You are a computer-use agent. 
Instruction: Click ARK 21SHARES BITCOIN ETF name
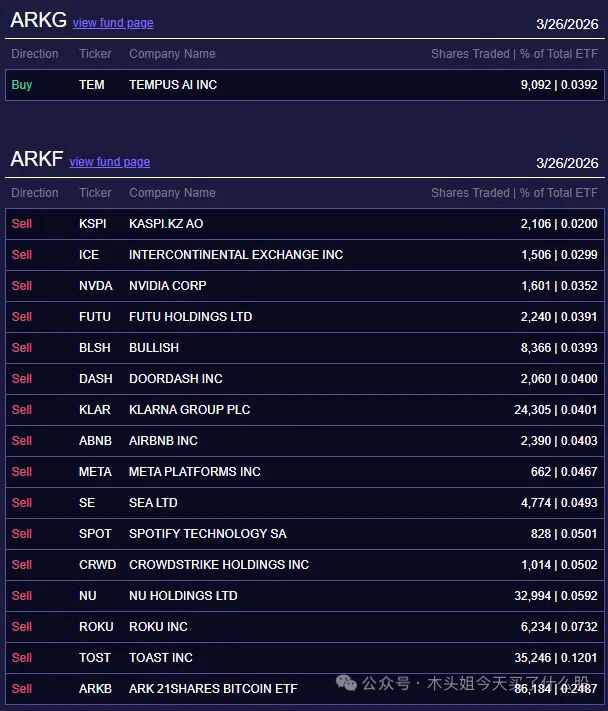(x=213, y=689)
